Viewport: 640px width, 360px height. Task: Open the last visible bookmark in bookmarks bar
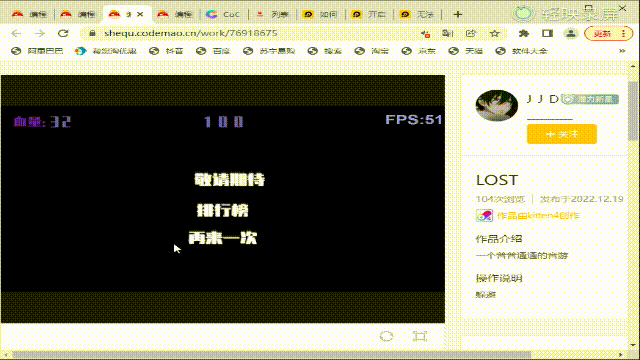(x=522, y=51)
